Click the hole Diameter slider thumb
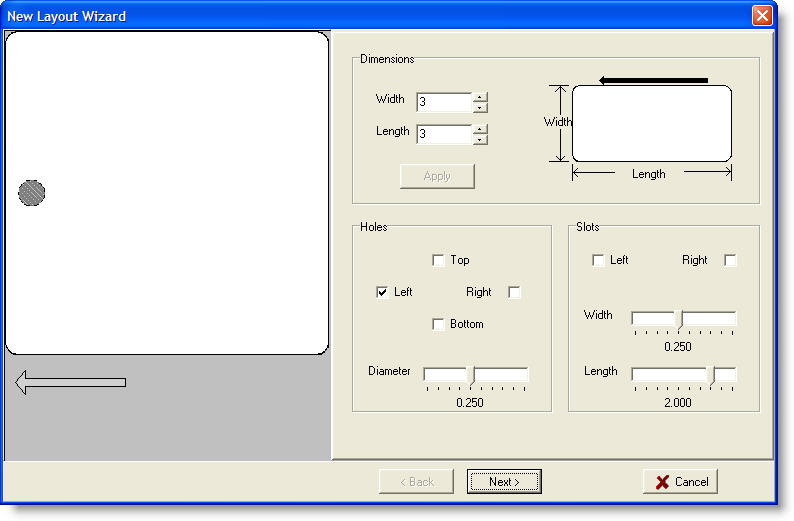This screenshot has width=794, height=521. (x=471, y=377)
